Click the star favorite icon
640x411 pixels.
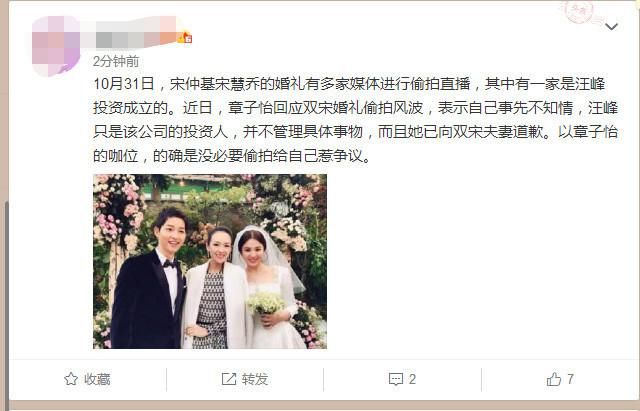click(71, 379)
